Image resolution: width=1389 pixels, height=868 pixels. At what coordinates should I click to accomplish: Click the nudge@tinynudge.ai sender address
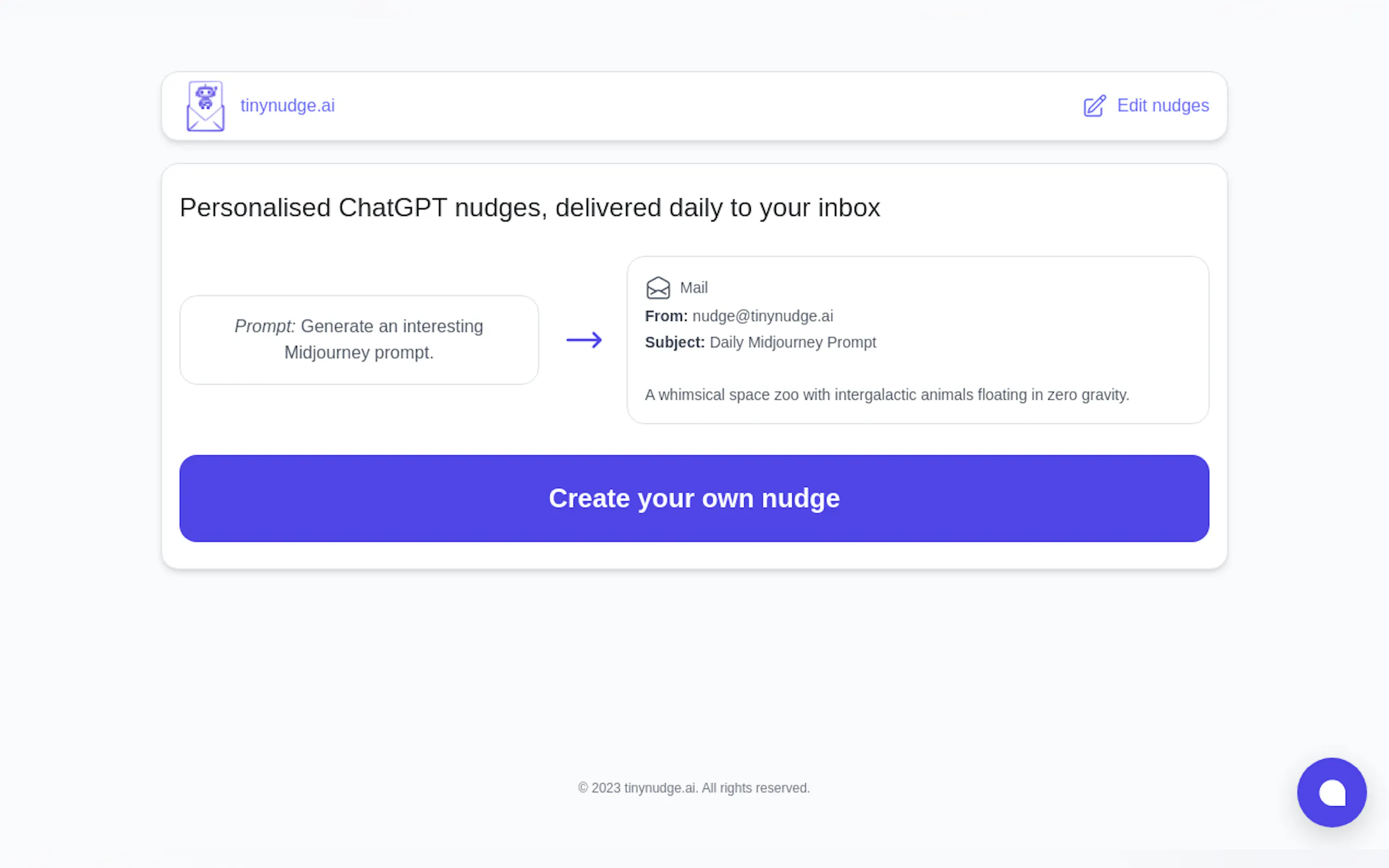[762, 316]
